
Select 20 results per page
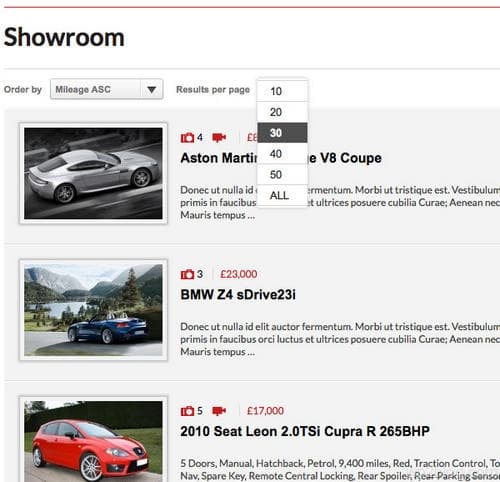point(282,112)
